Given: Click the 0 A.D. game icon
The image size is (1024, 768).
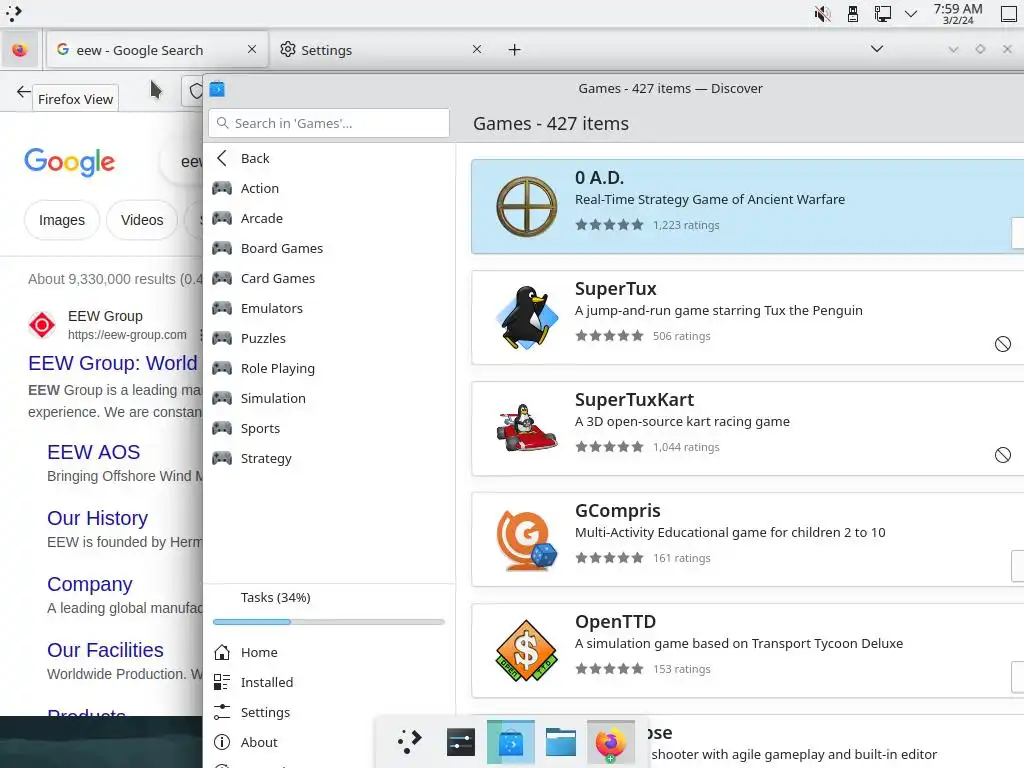Looking at the screenshot, I should (526, 206).
